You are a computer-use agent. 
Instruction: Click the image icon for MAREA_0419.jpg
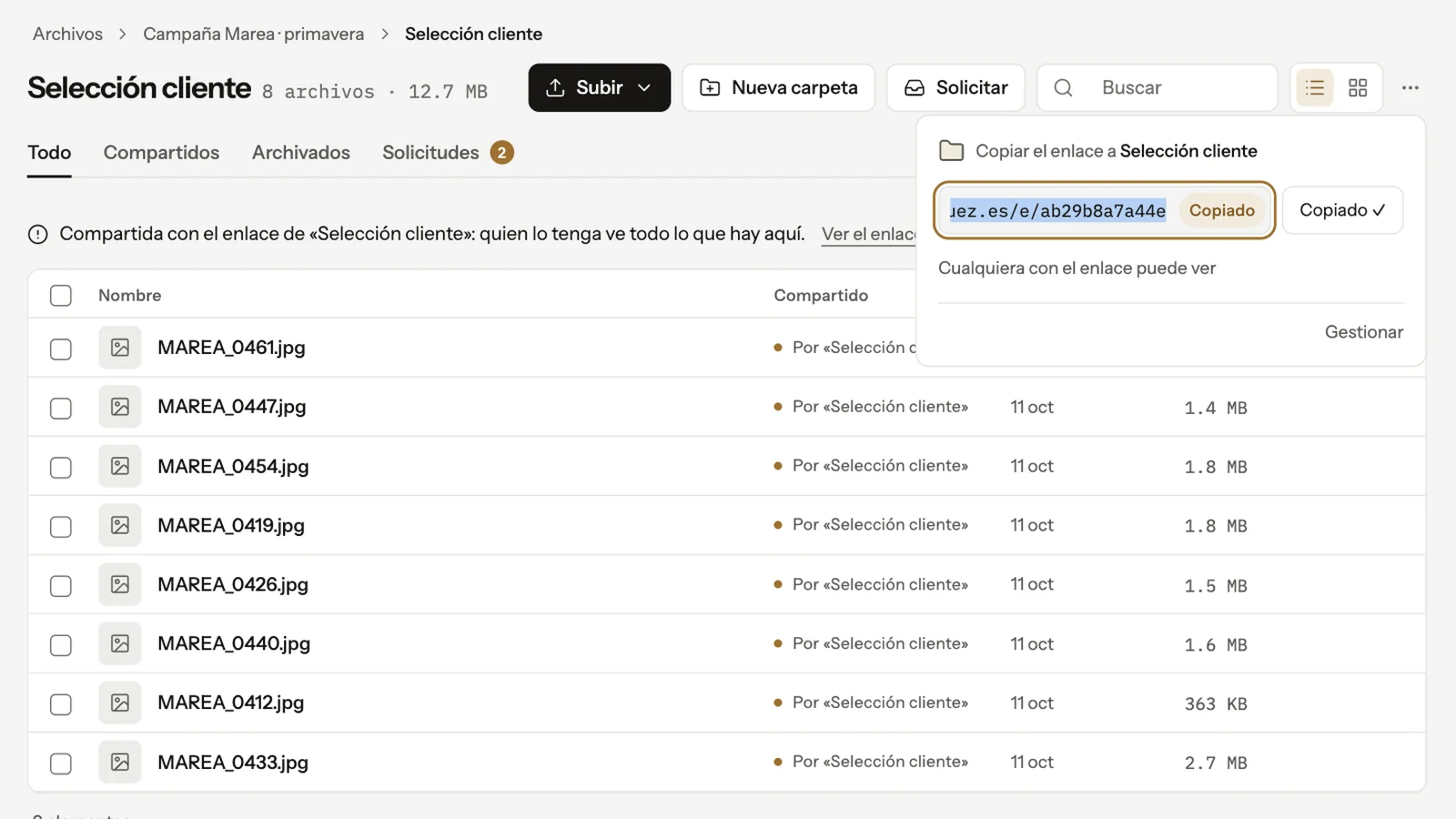pos(120,525)
